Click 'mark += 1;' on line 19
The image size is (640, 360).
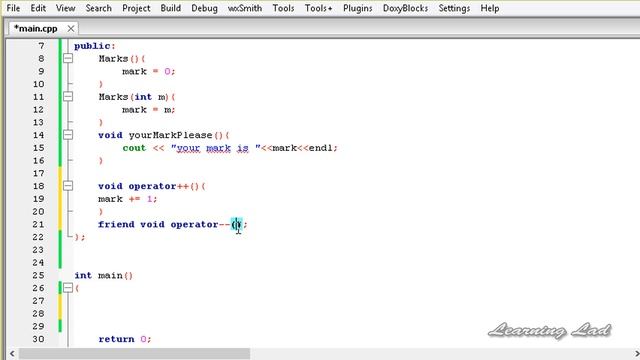pos(127,199)
